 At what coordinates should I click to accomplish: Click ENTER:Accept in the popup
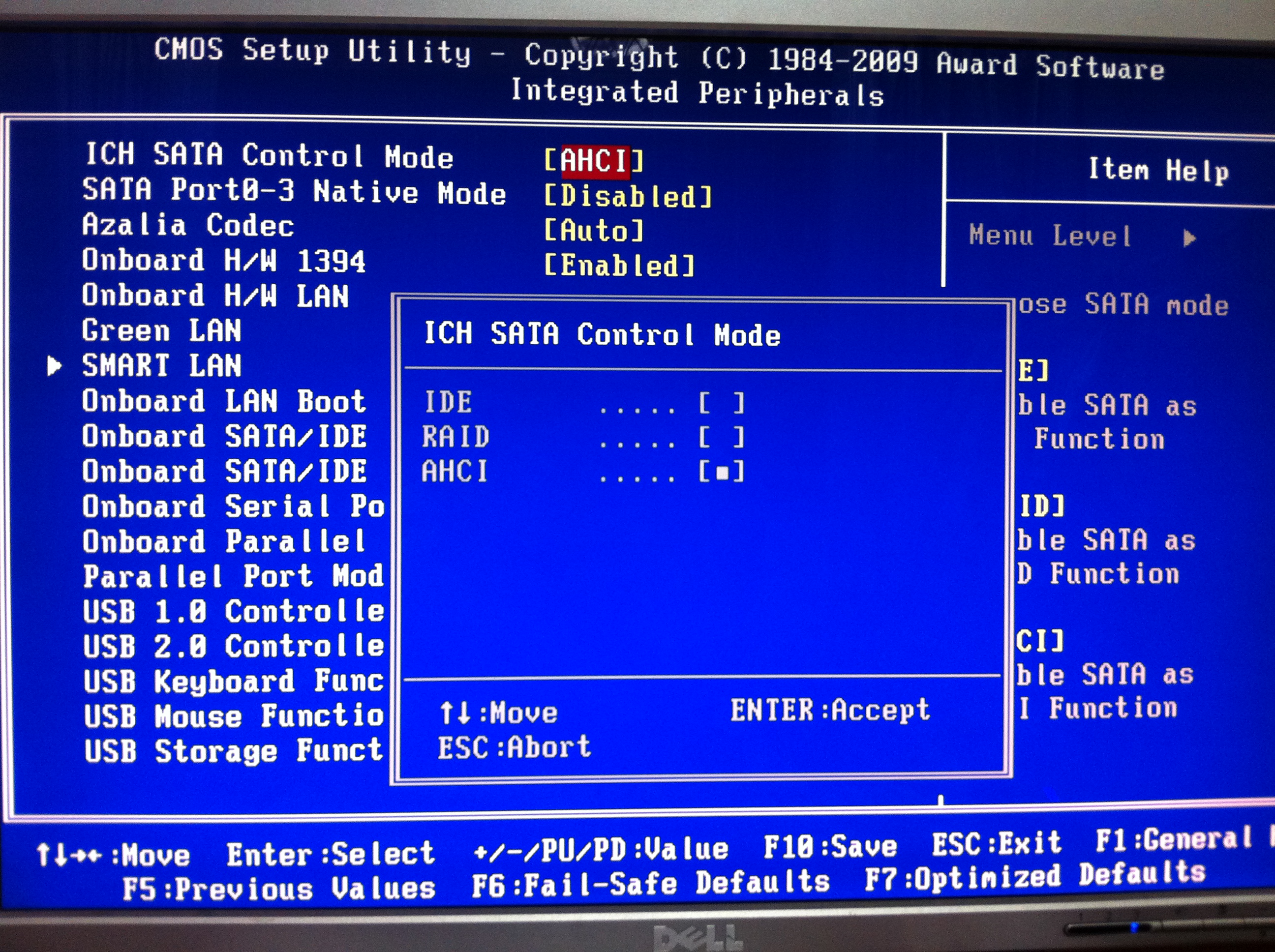point(830,710)
